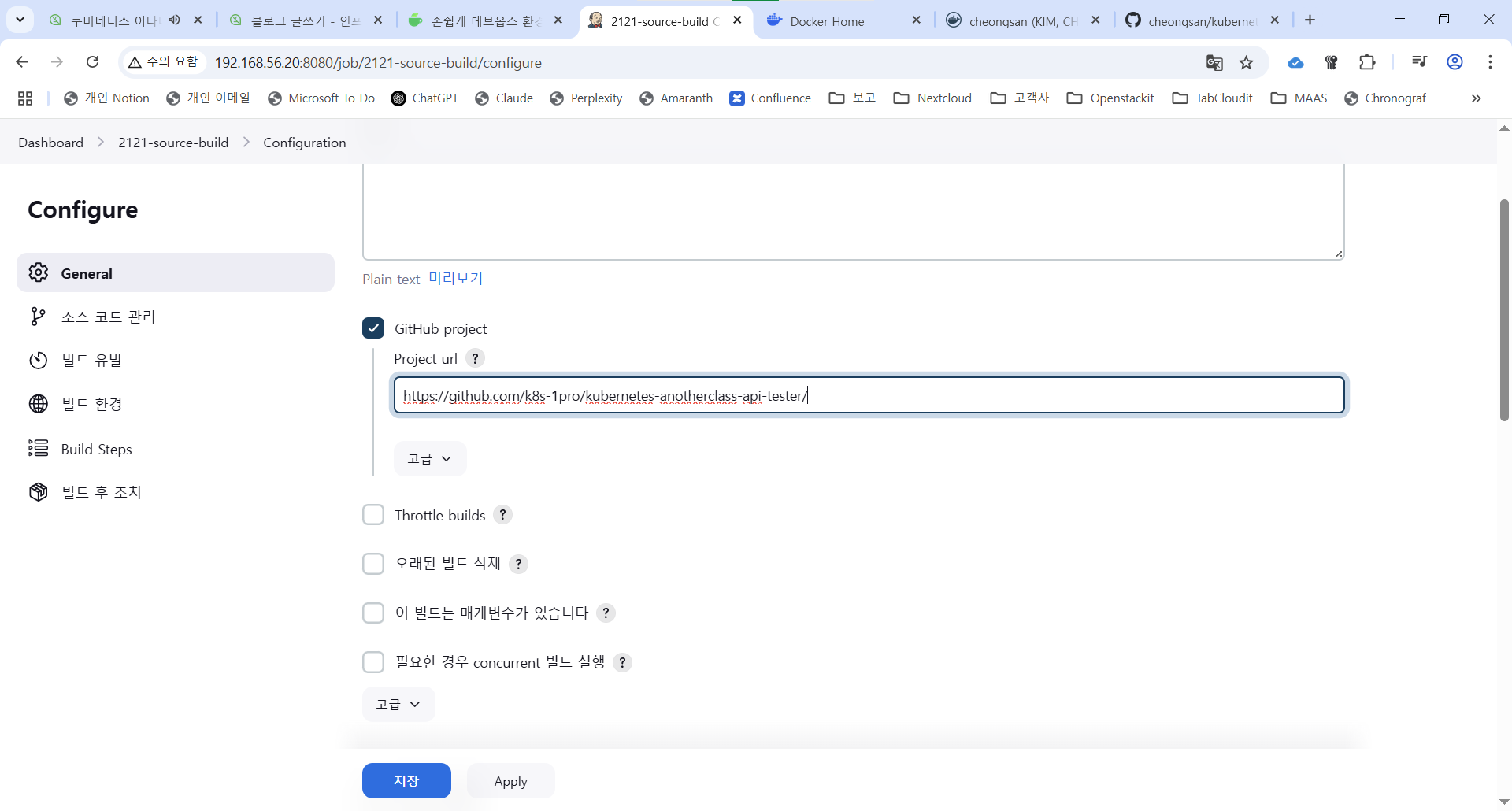Screen dimensions: 1512x811
Task: Click the Build Steps list icon
Action: [x=39, y=448]
